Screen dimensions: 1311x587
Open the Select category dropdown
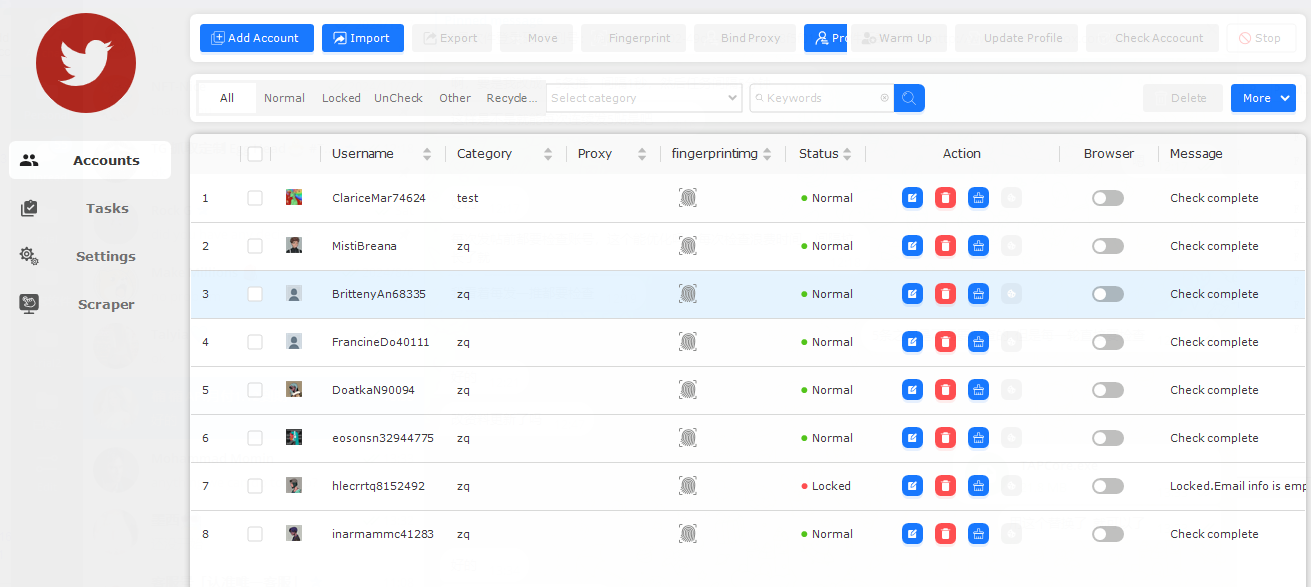click(x=643, y=98)
